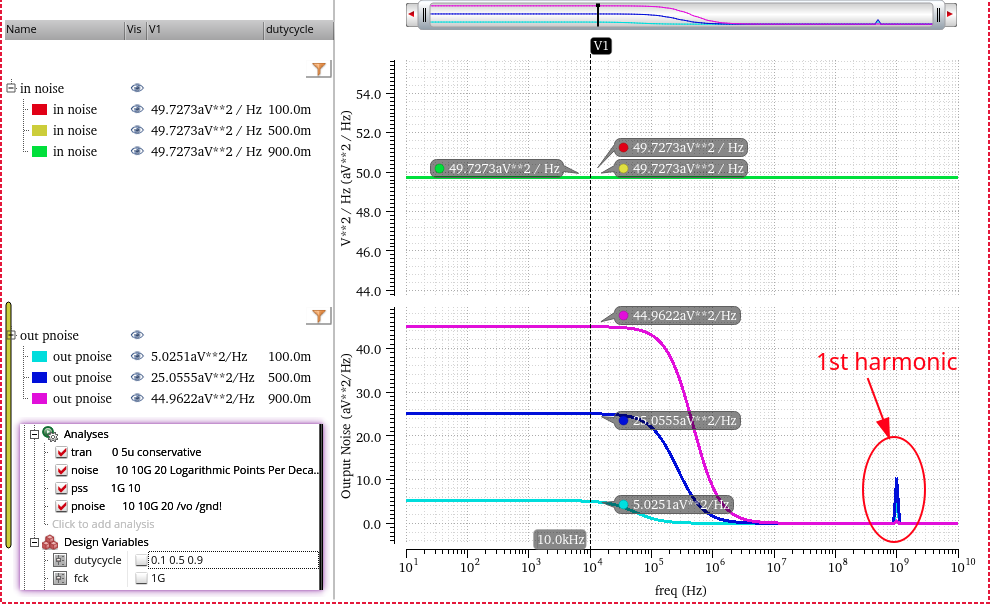Viewport: 991px width, 605px height.
Task: Collapse the in noise tree group
Action: pos(11,88)
